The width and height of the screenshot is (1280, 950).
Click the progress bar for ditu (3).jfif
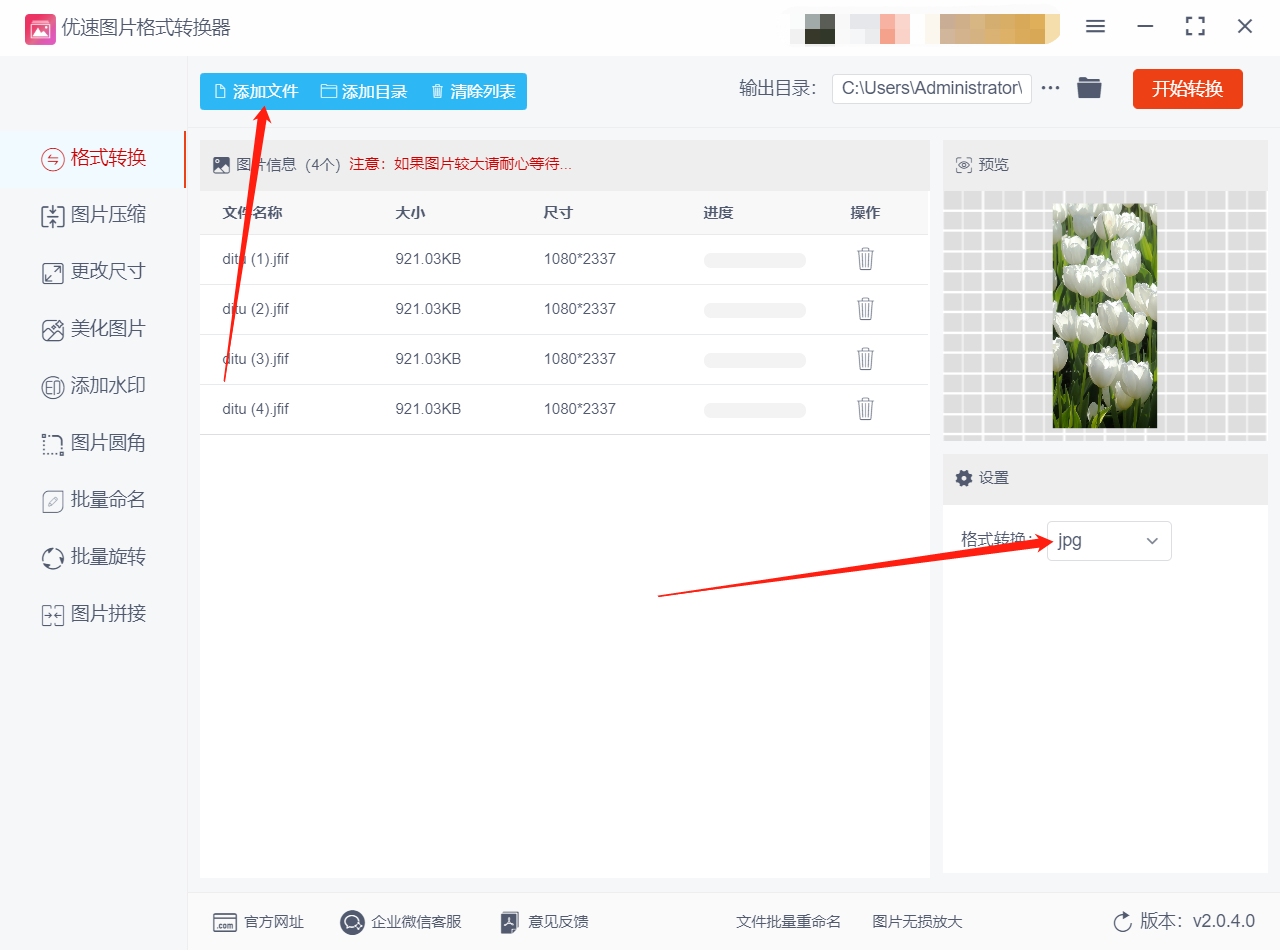click(754, 359)
